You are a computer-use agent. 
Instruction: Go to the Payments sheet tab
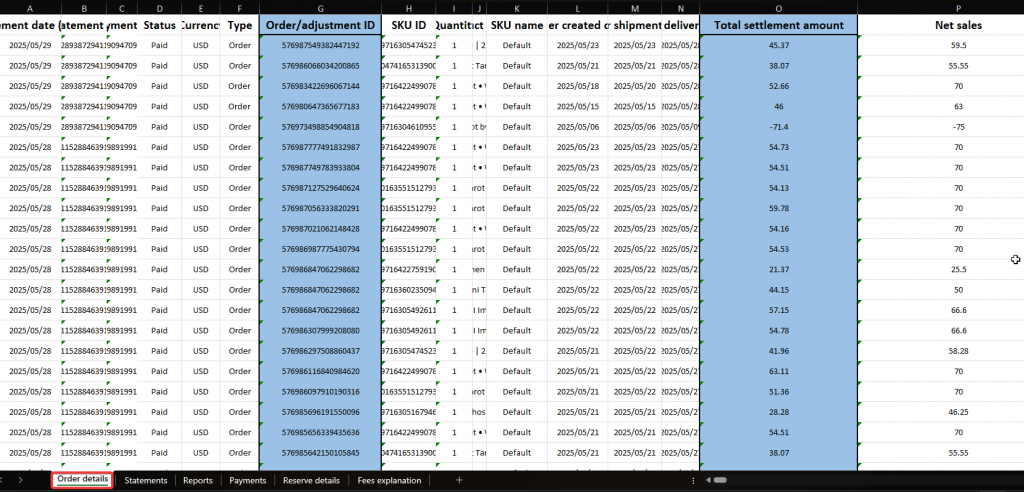pyautogui.click(x=247, y=481)
